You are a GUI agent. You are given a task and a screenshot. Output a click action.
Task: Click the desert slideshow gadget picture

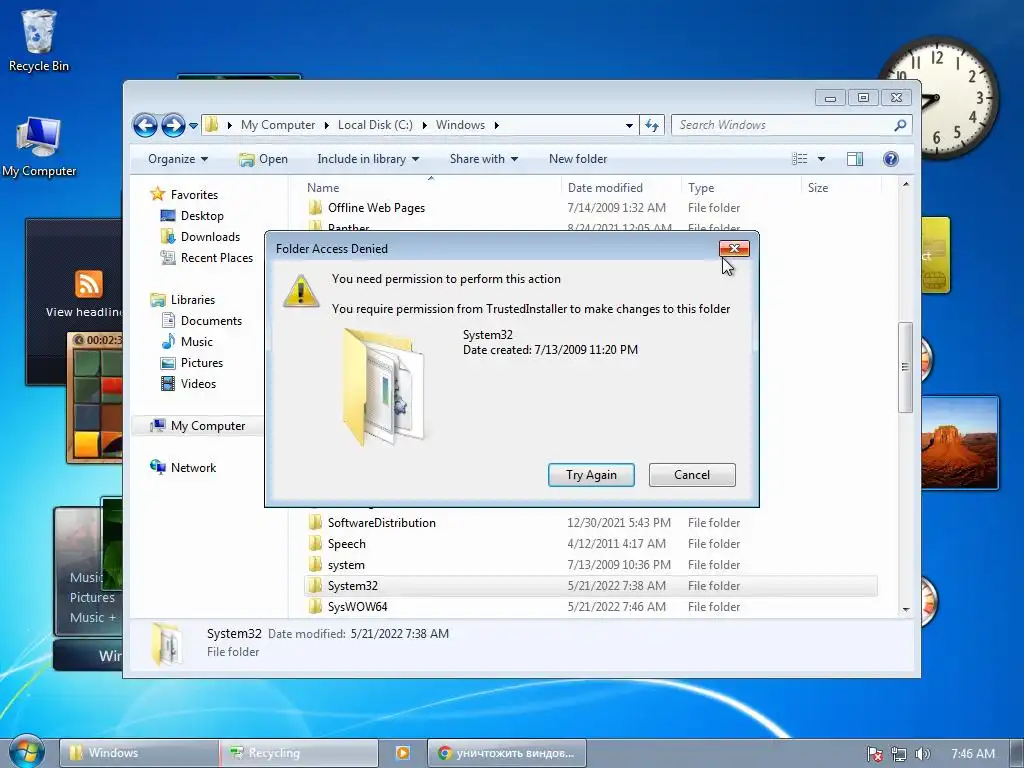[x=959, y=443]
